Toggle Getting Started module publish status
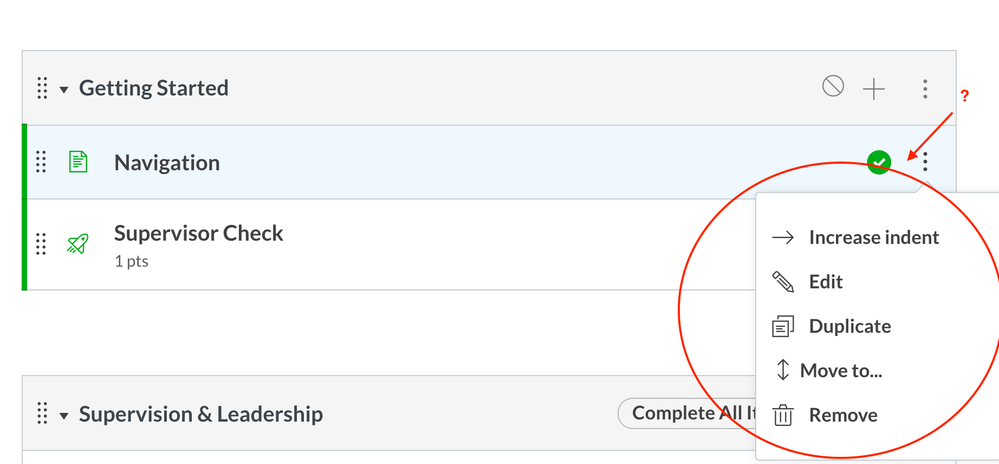Viewport: 999px width, 464px height. pos(833,87)
